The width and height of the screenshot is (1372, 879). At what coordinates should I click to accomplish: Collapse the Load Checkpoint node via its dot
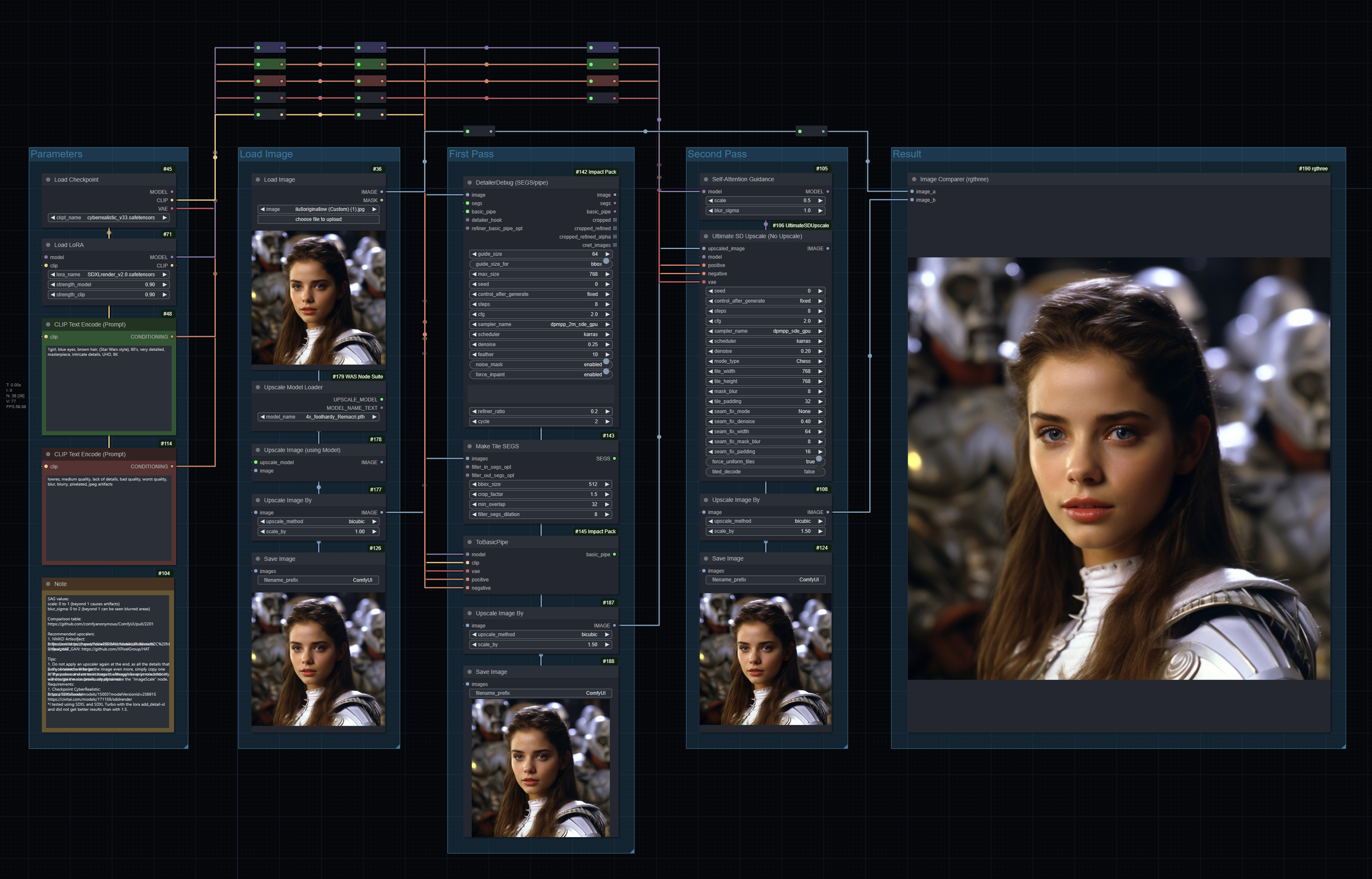48,179
